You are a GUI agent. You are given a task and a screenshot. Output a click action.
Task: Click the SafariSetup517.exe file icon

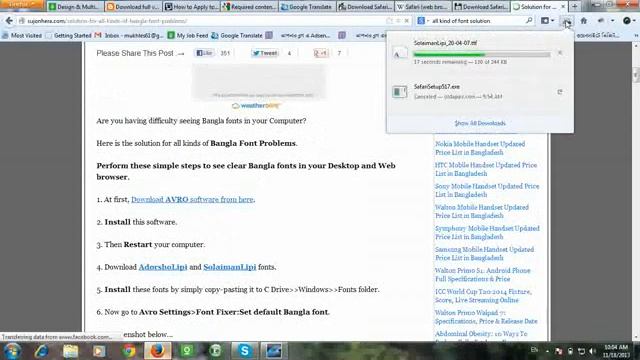(400, 91)
